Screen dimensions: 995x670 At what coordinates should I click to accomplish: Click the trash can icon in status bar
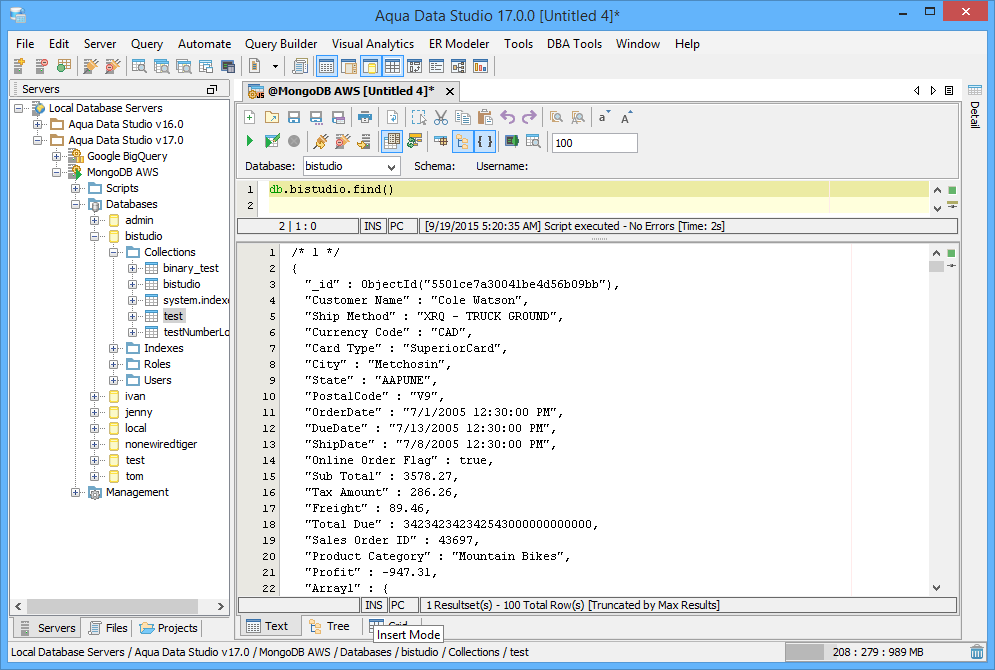[x=977, y=652]
